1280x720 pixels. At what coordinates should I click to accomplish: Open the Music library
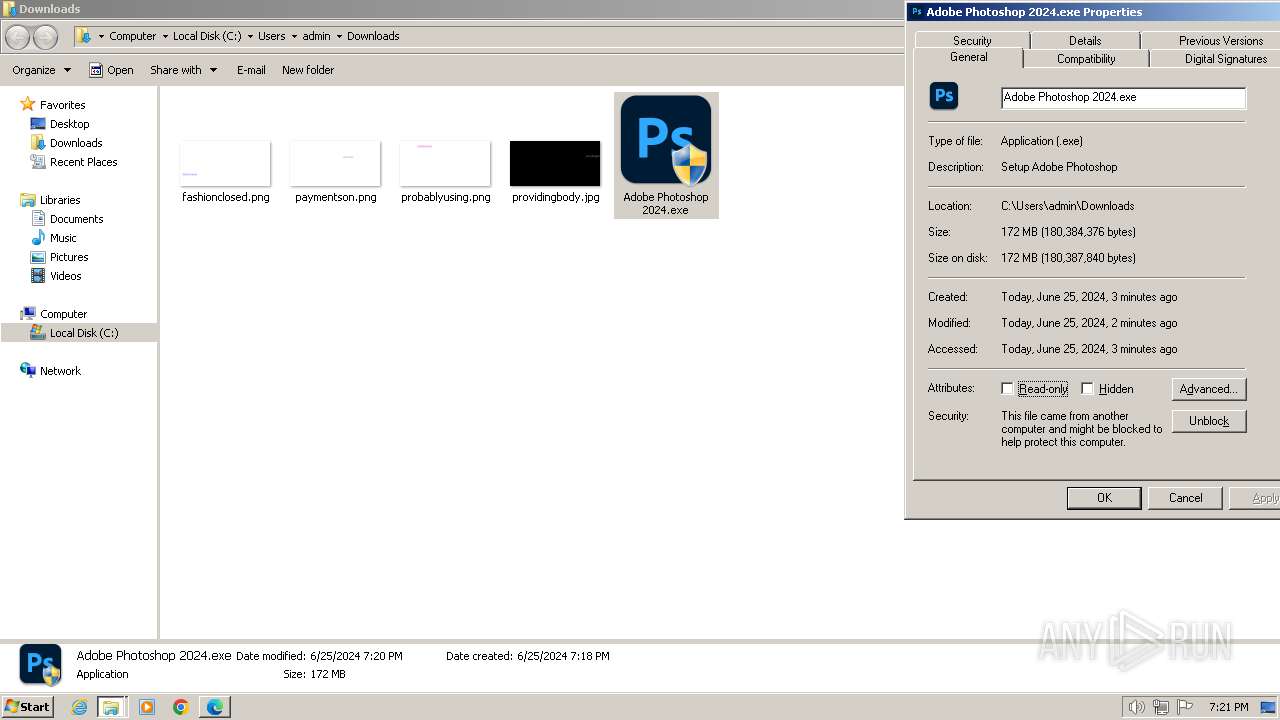tap(63, 238)
